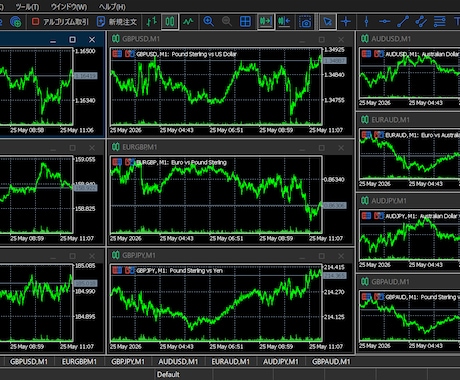Viewport: 460px width, 380px height.
Task: Switch to the GBPUSD,M1 bottom tab
Action: click(29, 362)
